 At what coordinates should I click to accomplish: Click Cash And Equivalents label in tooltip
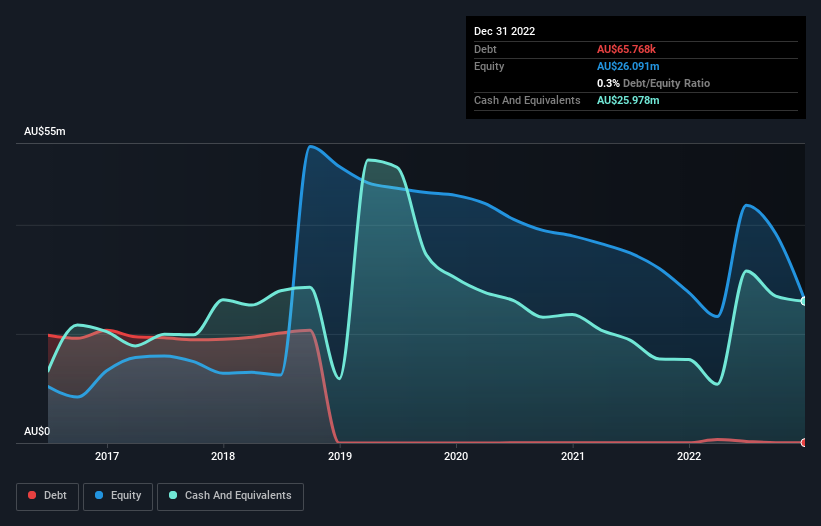tap(527, 100)
